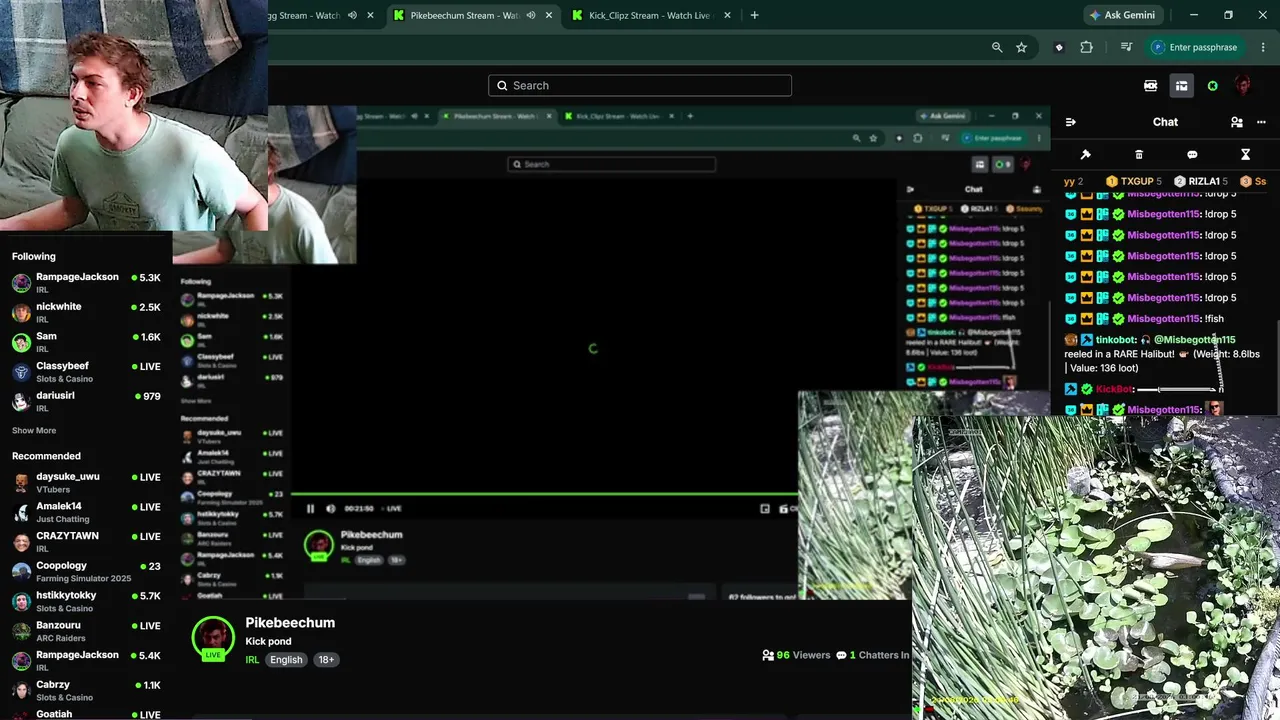Click the Pikebeechum channel avatar with LIVE badge
Viewport: 1280px width, 720px height.
click(x=213, y=638)
